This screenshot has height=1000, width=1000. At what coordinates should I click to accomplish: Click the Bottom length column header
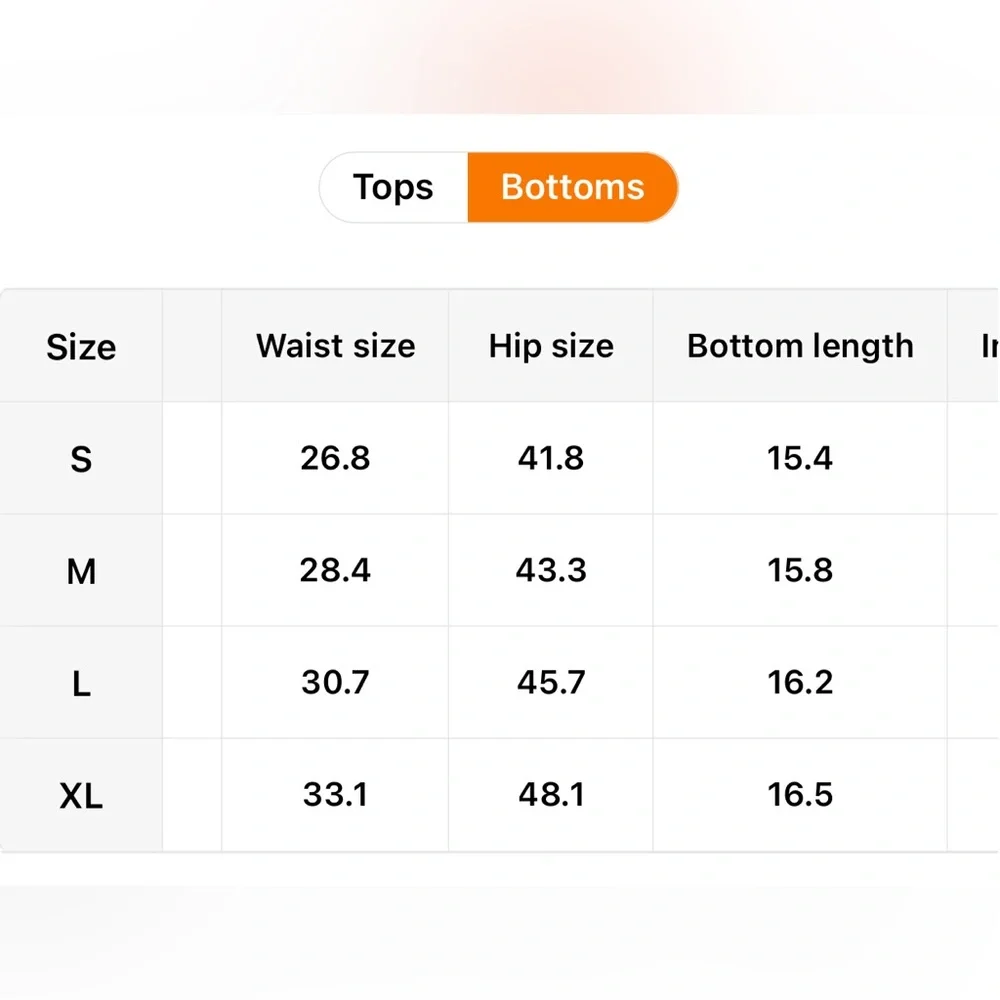tap(800, 346)
